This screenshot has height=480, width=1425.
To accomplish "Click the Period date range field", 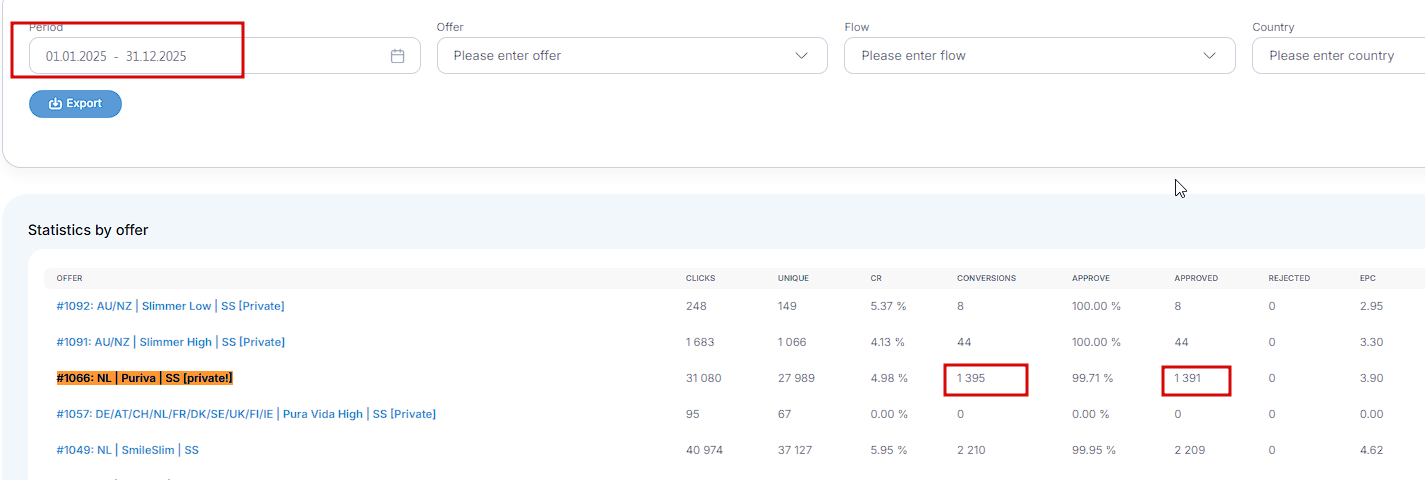I will pos(225,56).
